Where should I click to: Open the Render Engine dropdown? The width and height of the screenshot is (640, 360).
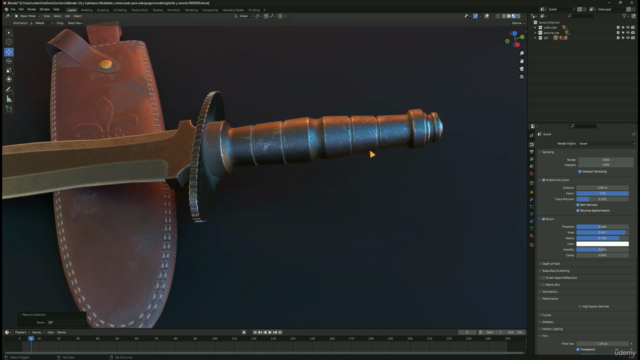(x=607, y=144)
